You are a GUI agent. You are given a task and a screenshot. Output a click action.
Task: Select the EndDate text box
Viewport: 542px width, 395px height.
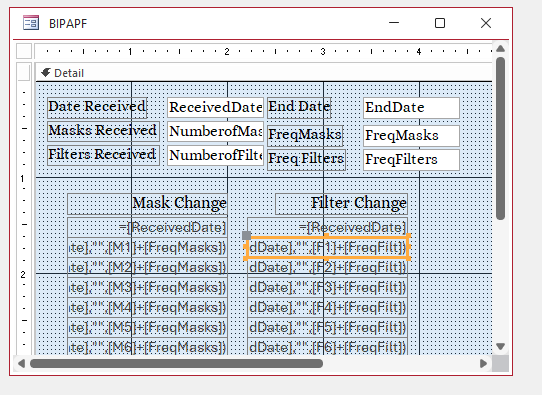pyautogui.click(x=411, y=107)
